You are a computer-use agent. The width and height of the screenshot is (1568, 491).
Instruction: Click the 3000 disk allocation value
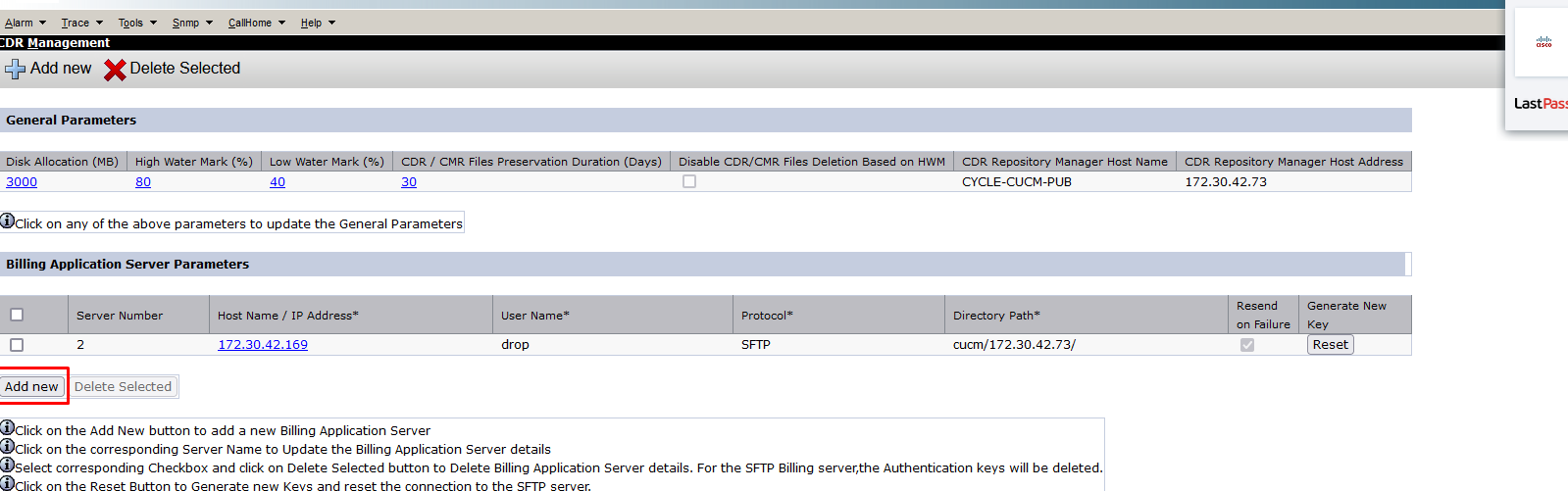[x=22, y=182]
